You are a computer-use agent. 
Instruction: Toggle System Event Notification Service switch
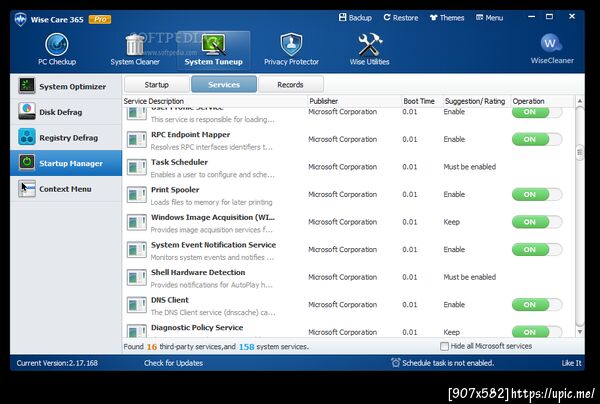coord(537,249)
